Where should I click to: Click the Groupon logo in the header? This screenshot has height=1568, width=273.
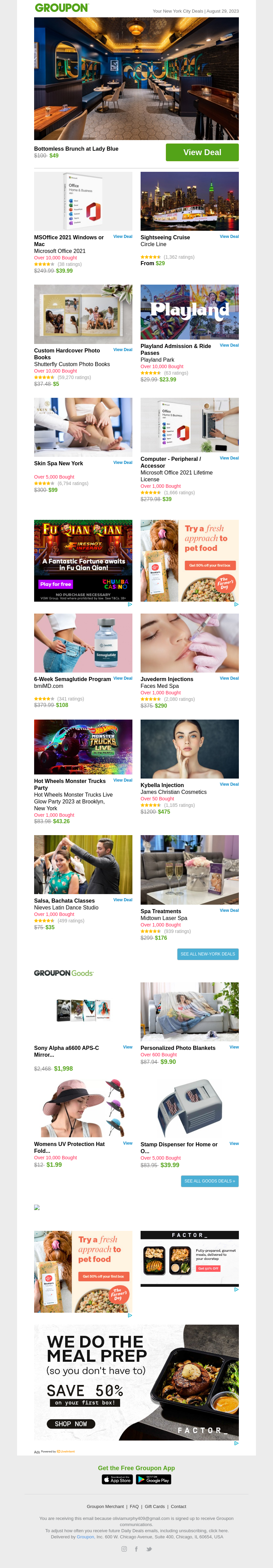[61, 8]
